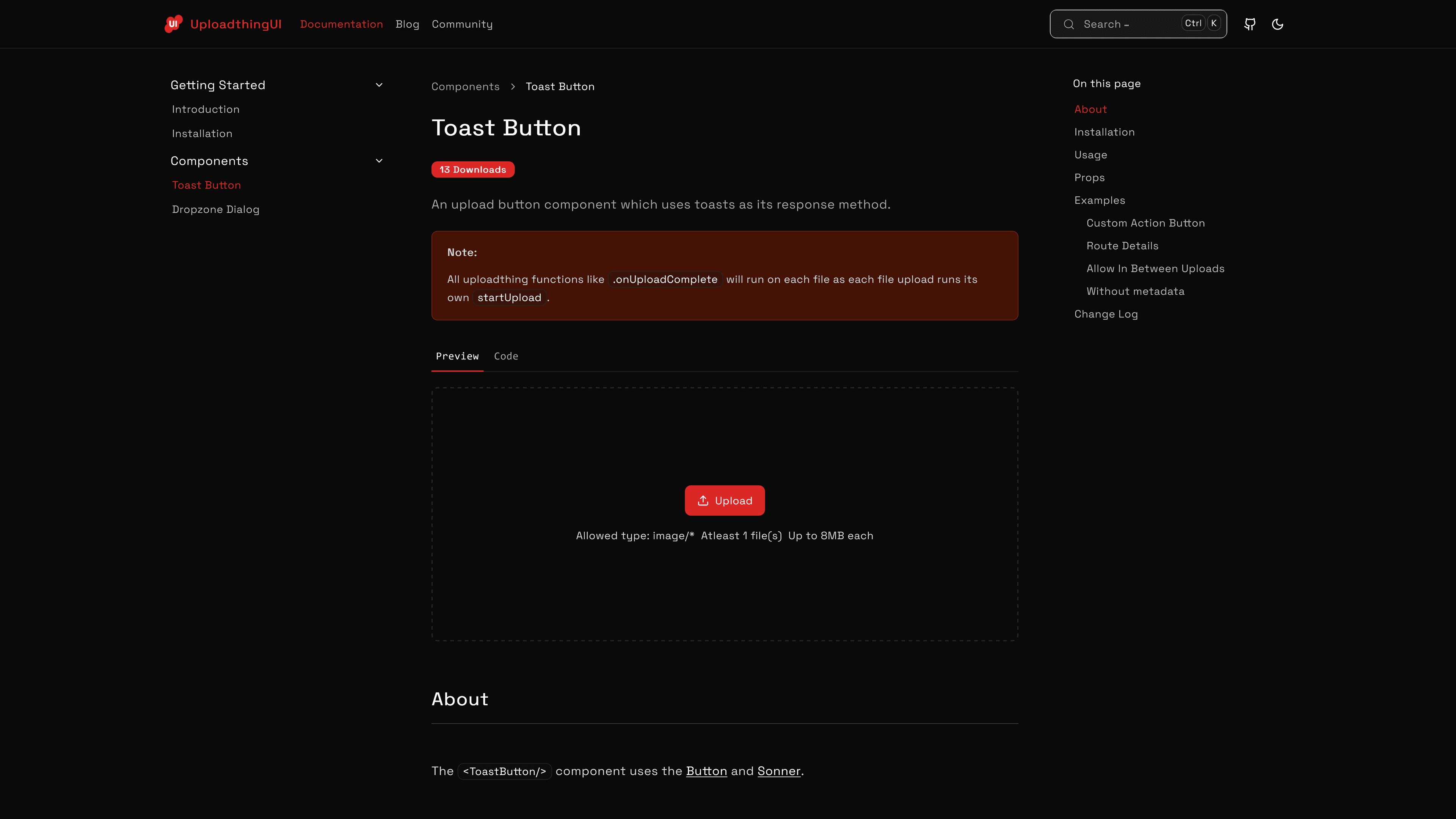Click the UploadthingUI logo icon
The height and width of the screenshot is (819, 1456).
tap(173, 24)
